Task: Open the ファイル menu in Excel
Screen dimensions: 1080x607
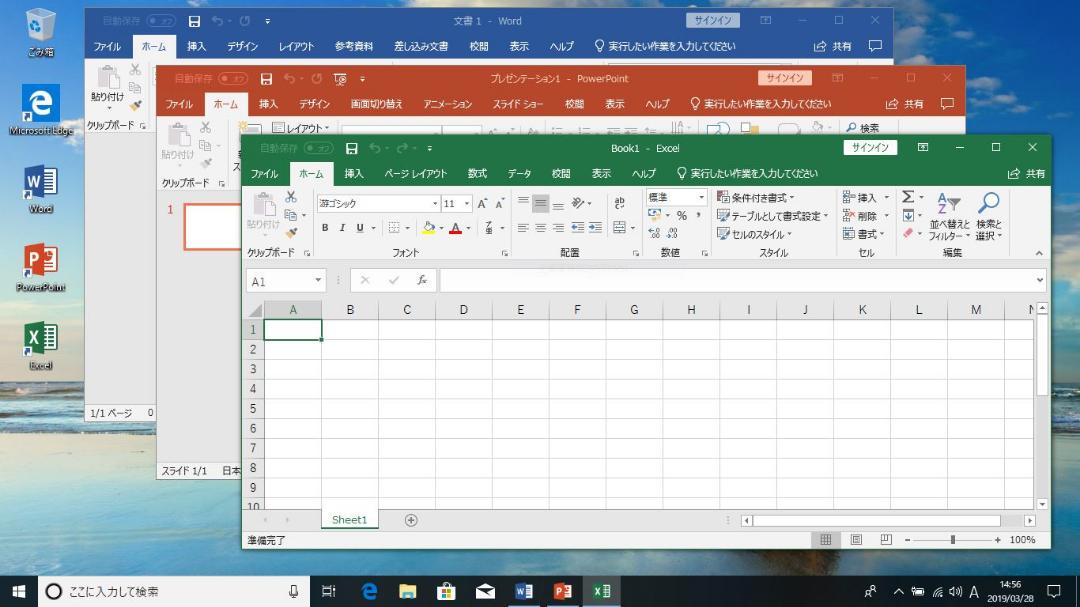Action: (264, 174)
